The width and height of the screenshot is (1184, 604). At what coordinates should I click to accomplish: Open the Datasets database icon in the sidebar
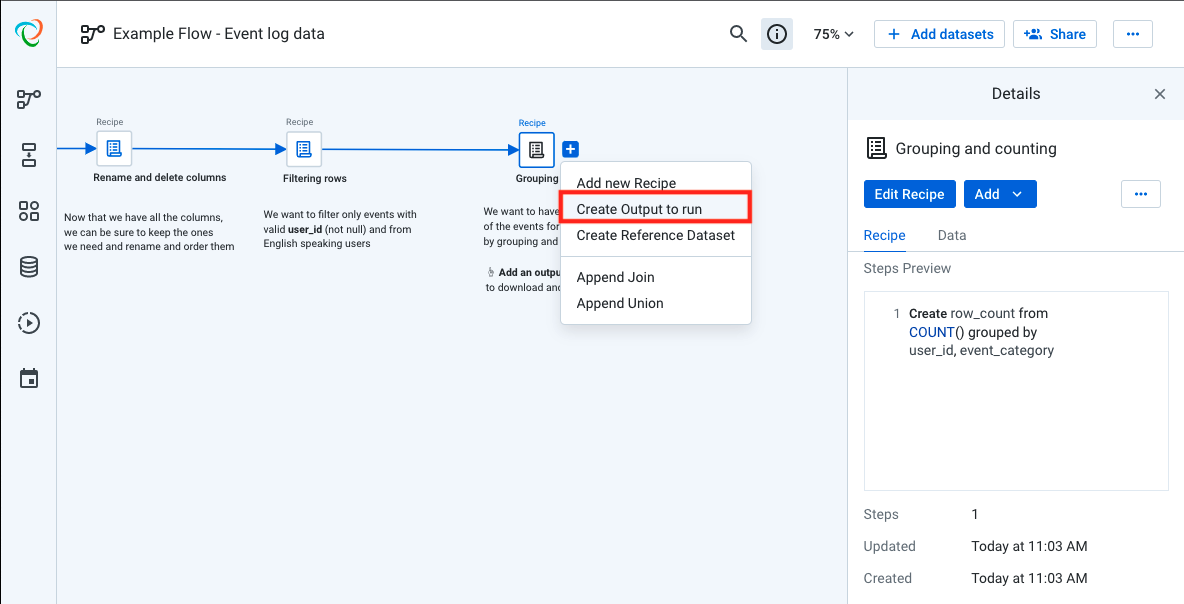28,266
